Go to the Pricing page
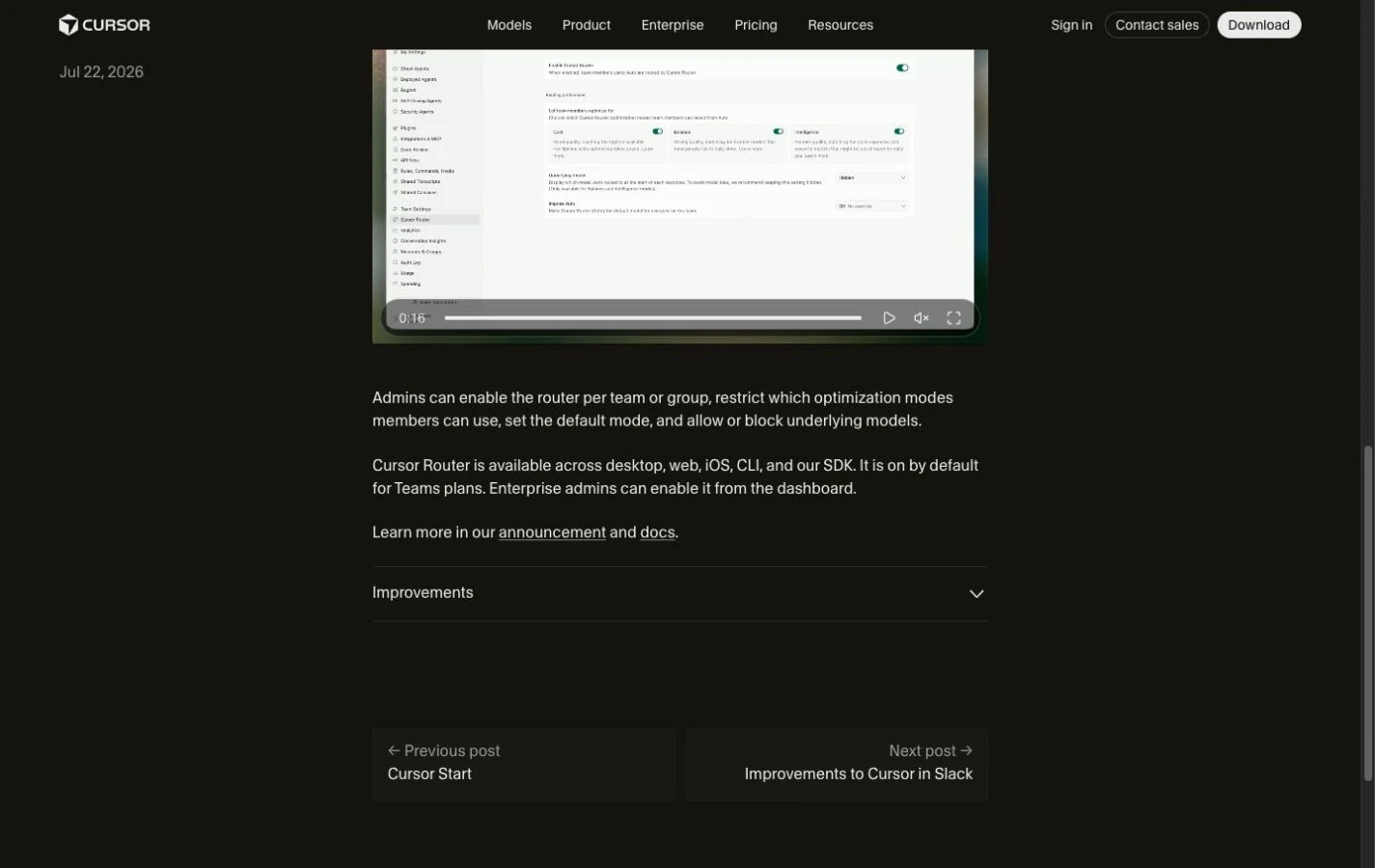Image resolution: width=1375 pixels, height=868 pixels. point(756,25)
